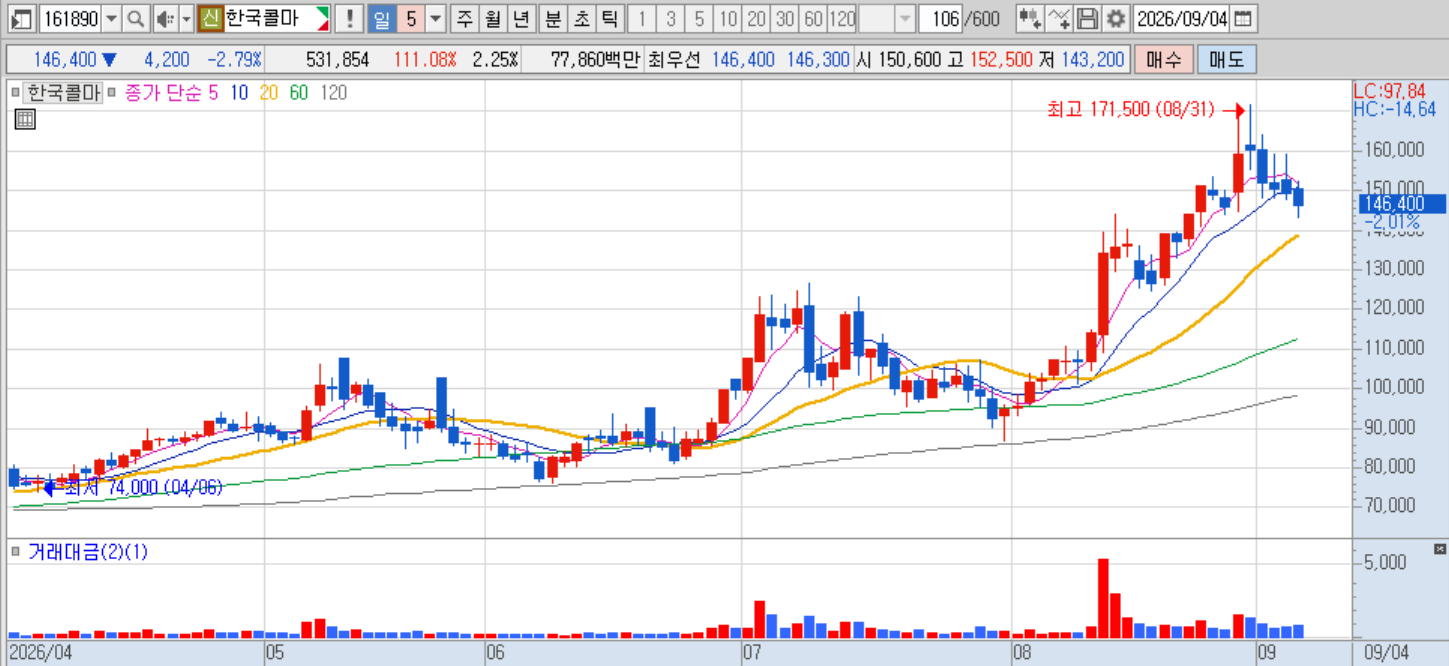Click the green 60 moving average label
1449x666 pixels.
(x=298, y=93)
